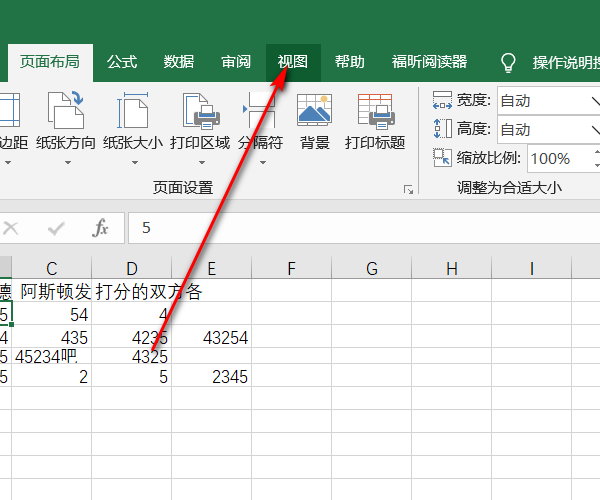Click the Scale (缩放比例) icon
Screen dimensions: 600x500
[442, 157]
